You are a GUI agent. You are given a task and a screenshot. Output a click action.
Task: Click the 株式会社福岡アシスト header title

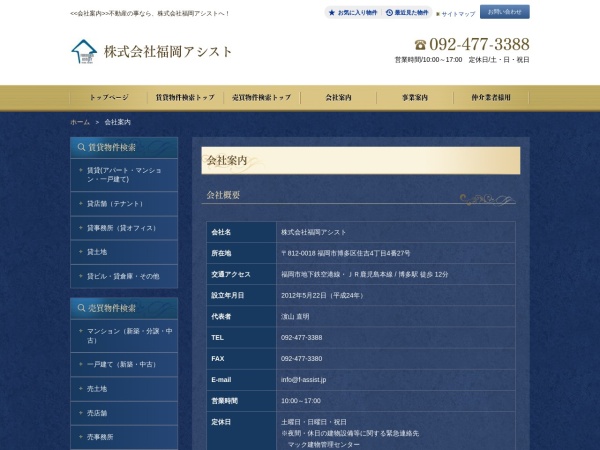point(168,52)
